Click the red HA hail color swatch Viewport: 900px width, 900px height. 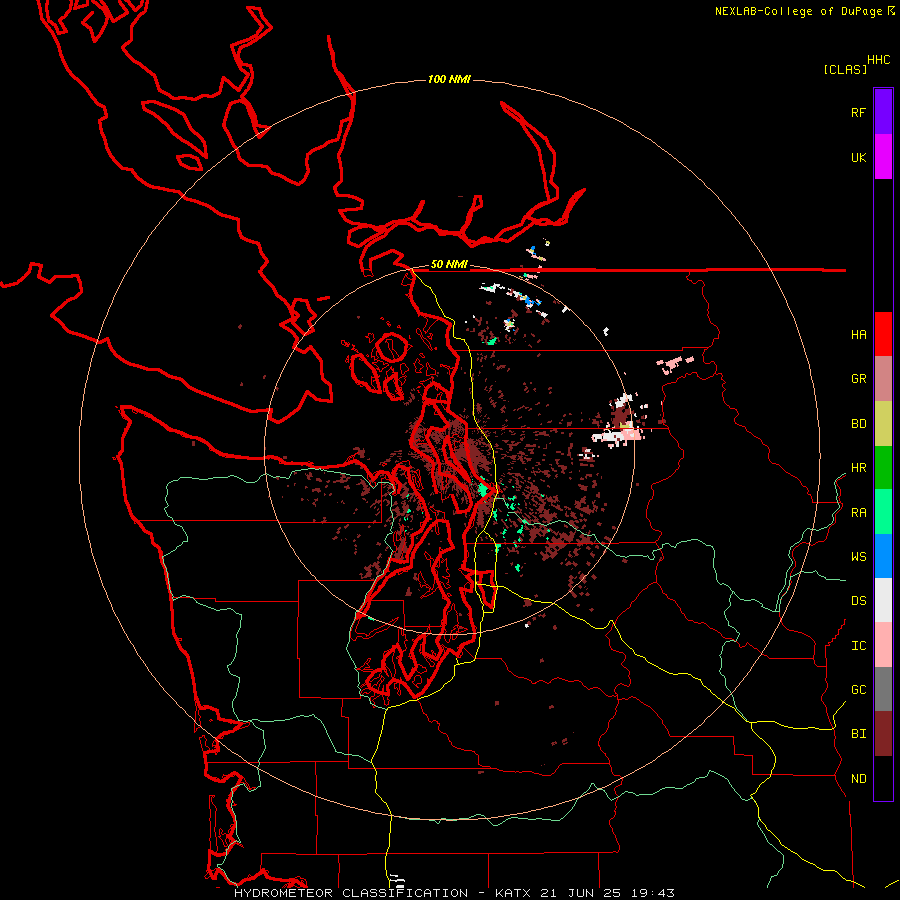click(x=883, y=334)
